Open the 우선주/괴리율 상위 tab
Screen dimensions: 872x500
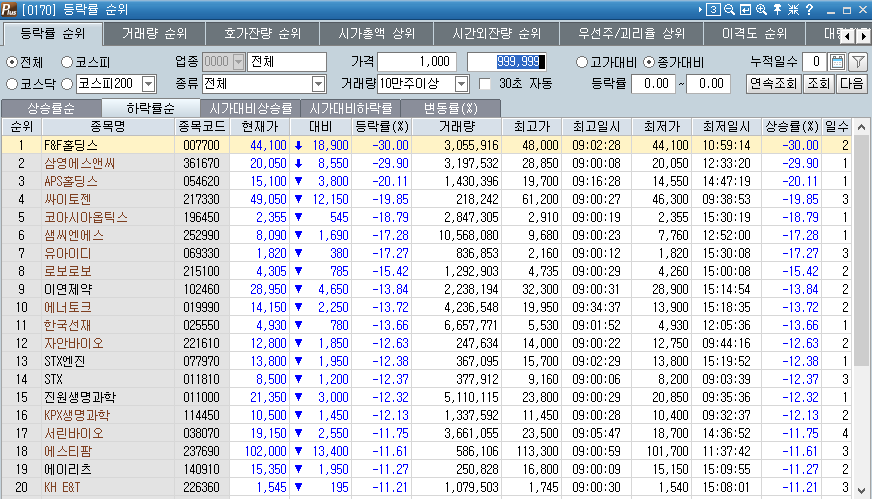(632, 34)
